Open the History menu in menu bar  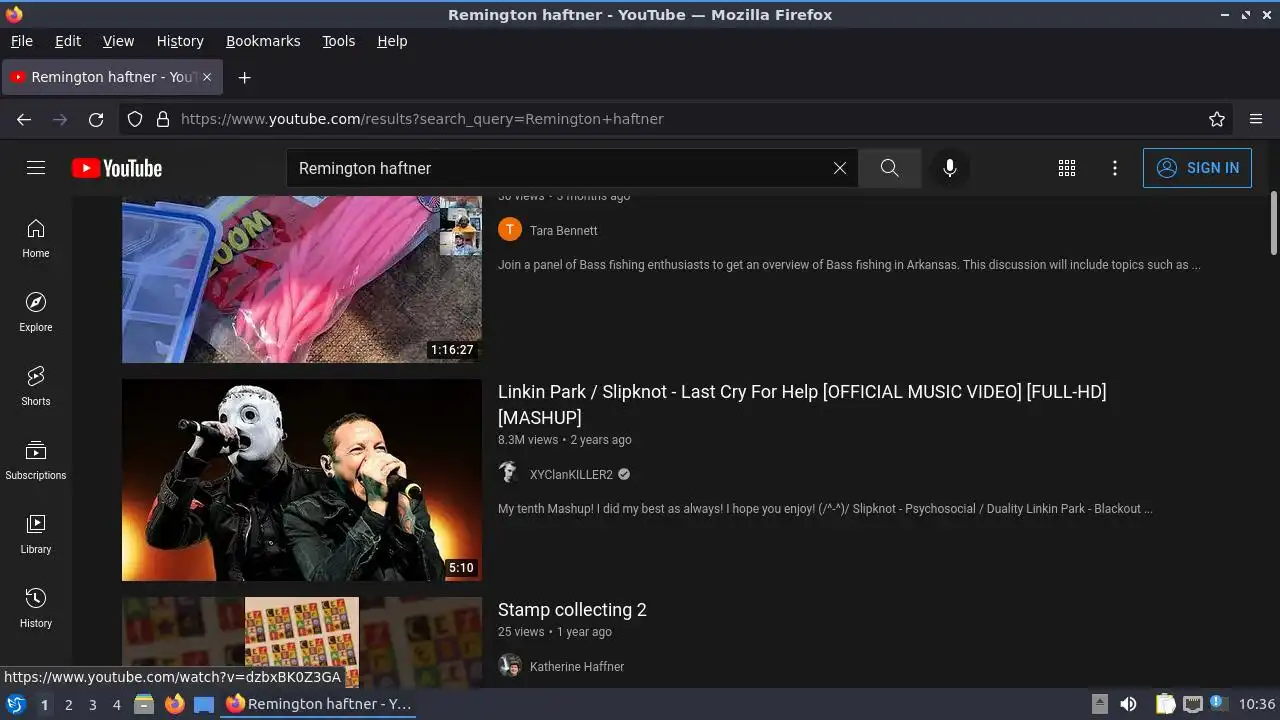click(x=180, y=41)
